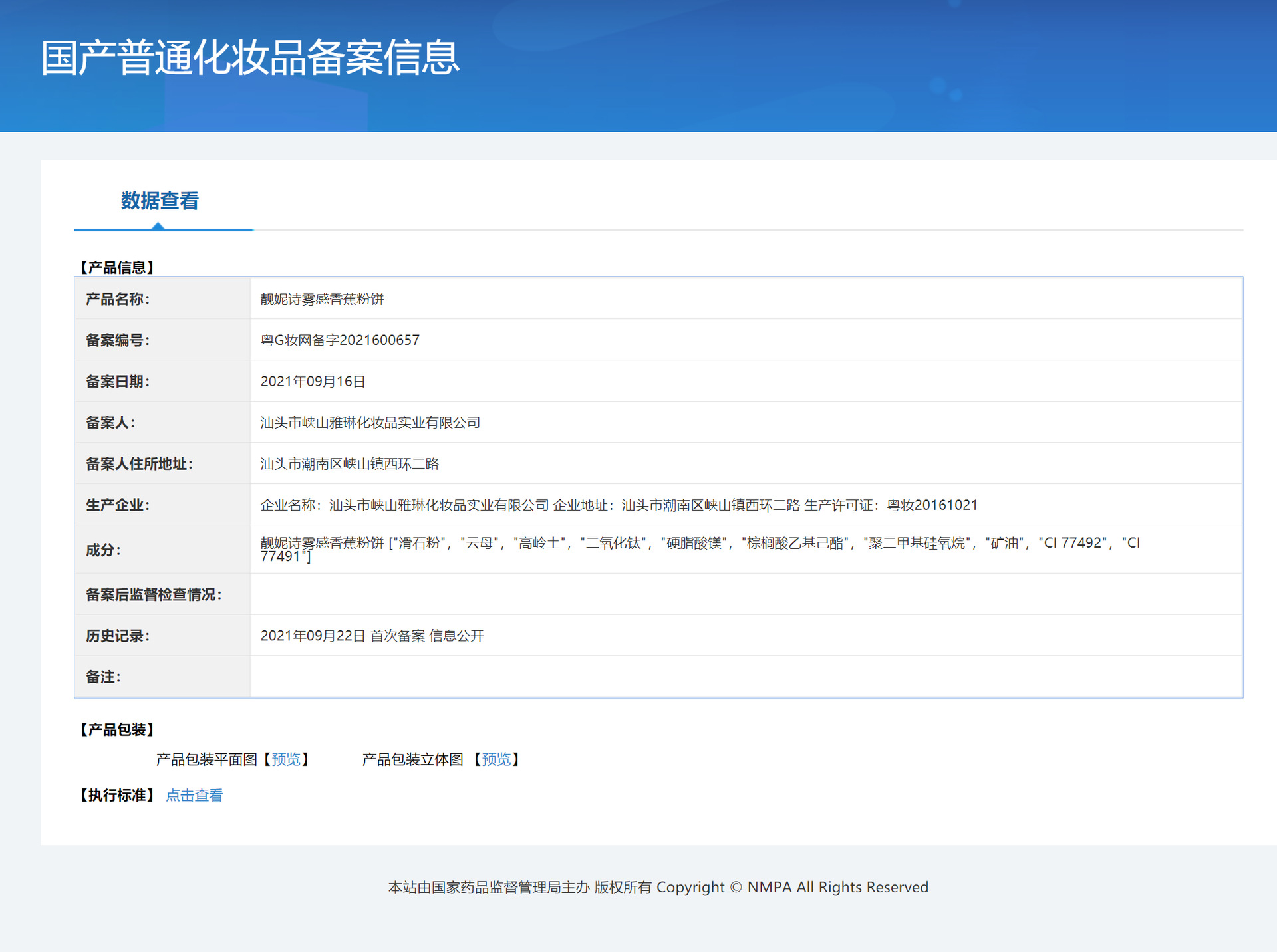
Task: Click product name value 靓妮诗雾感香蕉粉饼
Action: [x=322, y=299]
